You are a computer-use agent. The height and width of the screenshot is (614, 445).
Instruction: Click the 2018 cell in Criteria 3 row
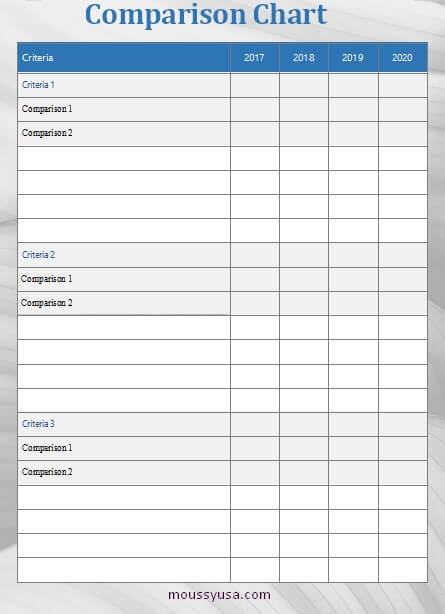(304, 424)
